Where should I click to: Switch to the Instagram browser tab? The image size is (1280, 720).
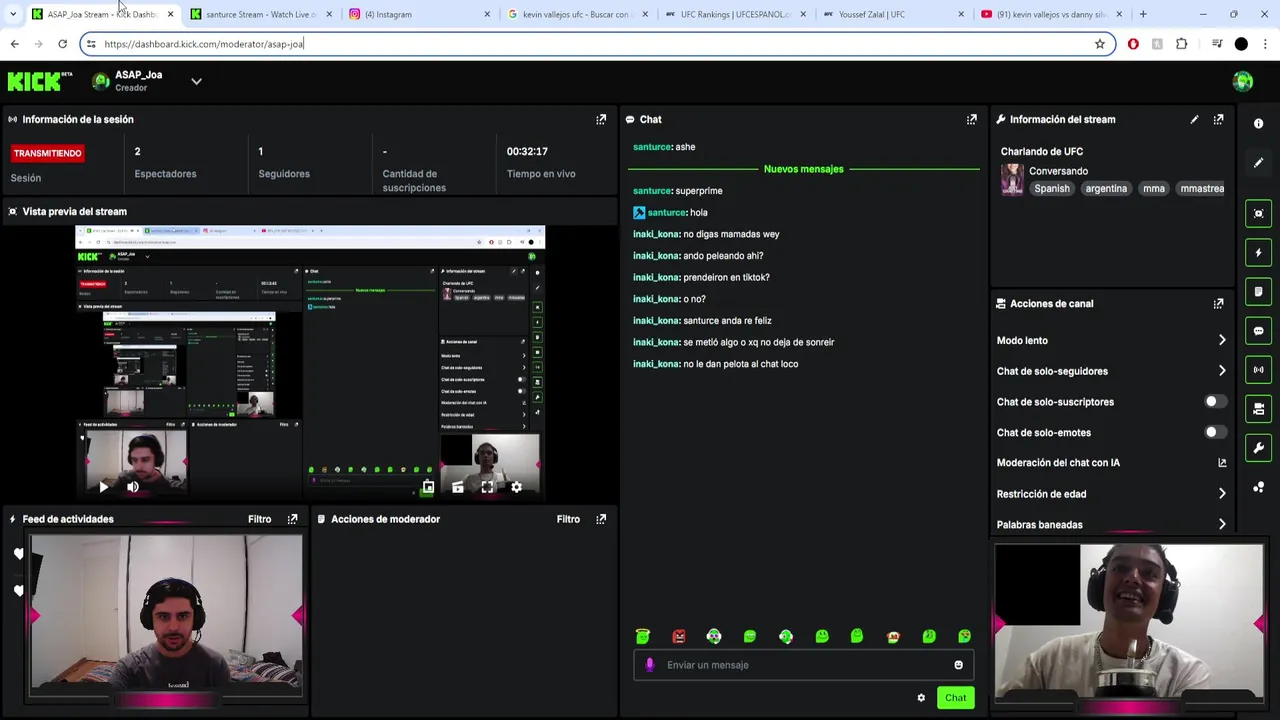(x=420, y=14)
